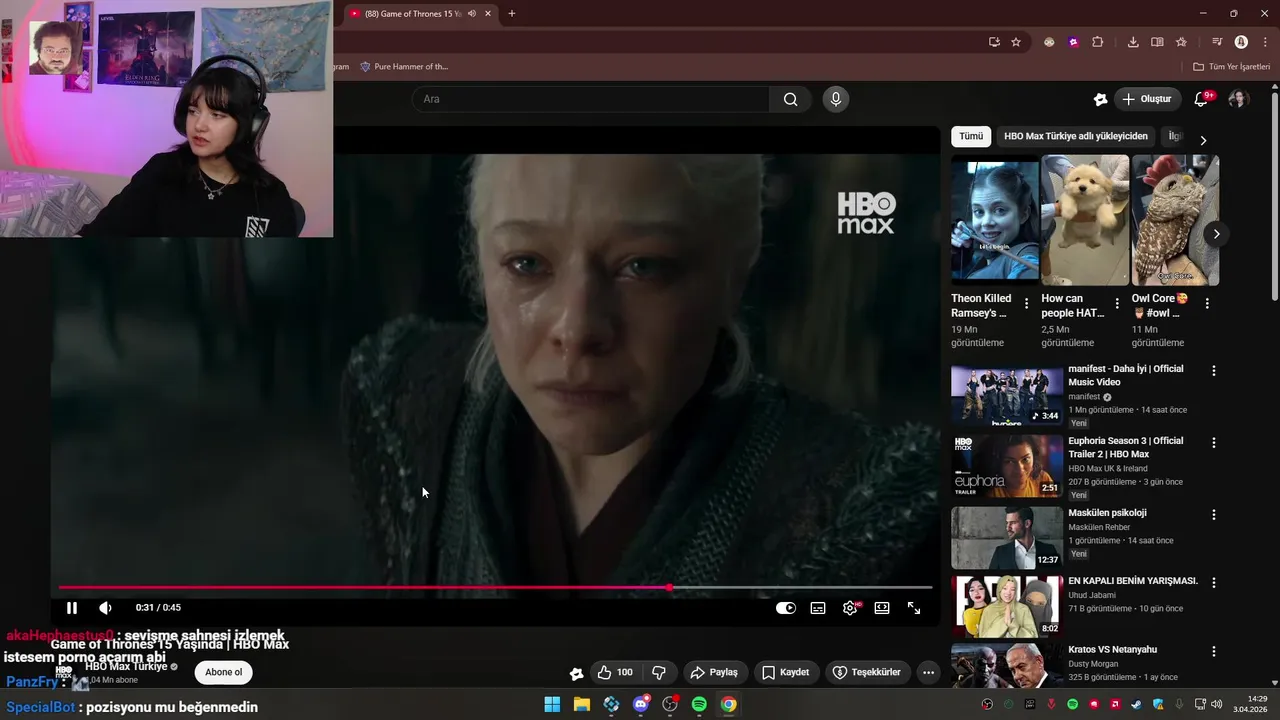Open manifest - Daha İyi music video
This screenshot has height=720, width=1280.
(1007, 395)
